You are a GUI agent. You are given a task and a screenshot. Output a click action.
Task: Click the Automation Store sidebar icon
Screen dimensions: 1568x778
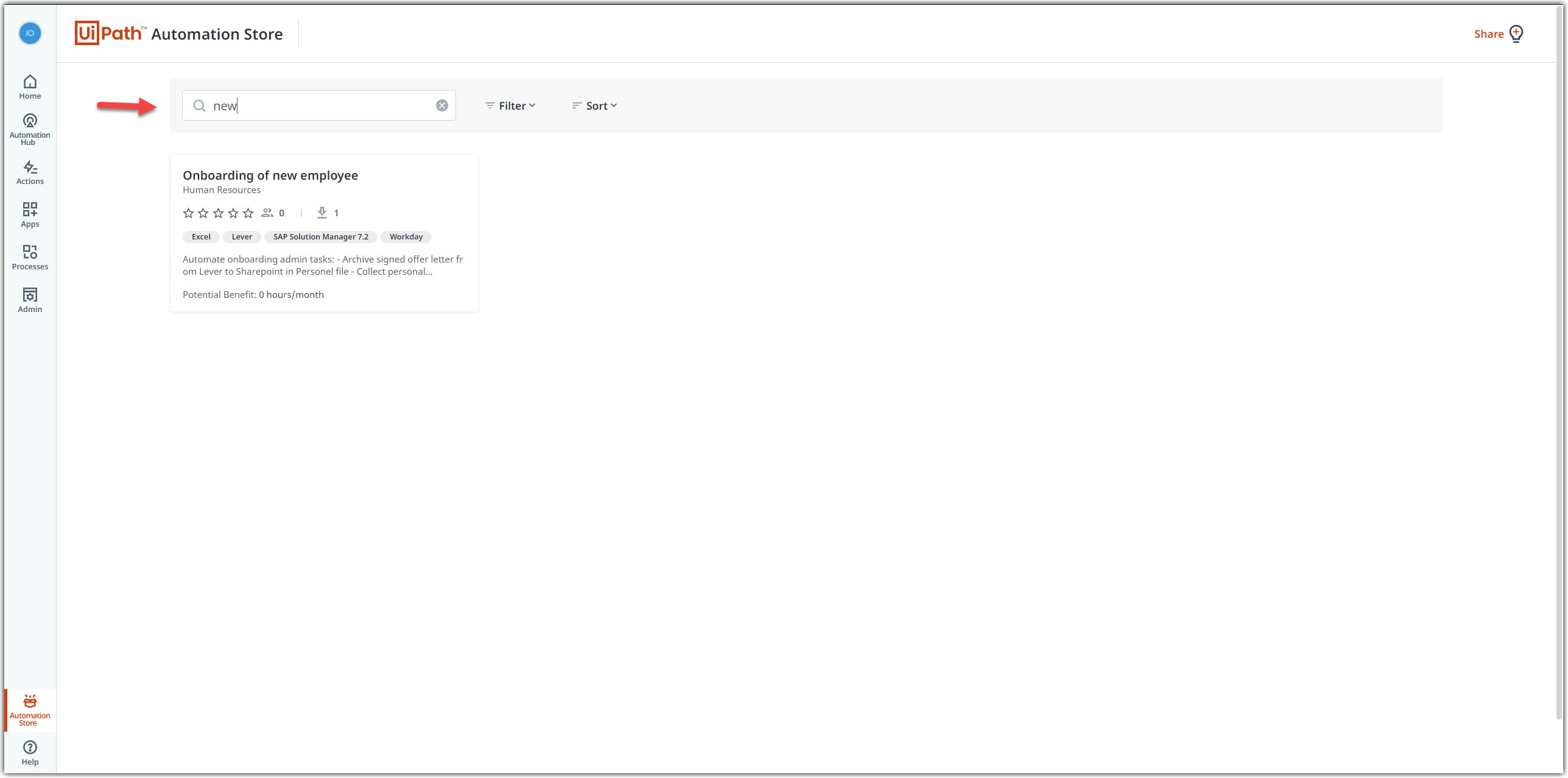click(x=29, y=710)
